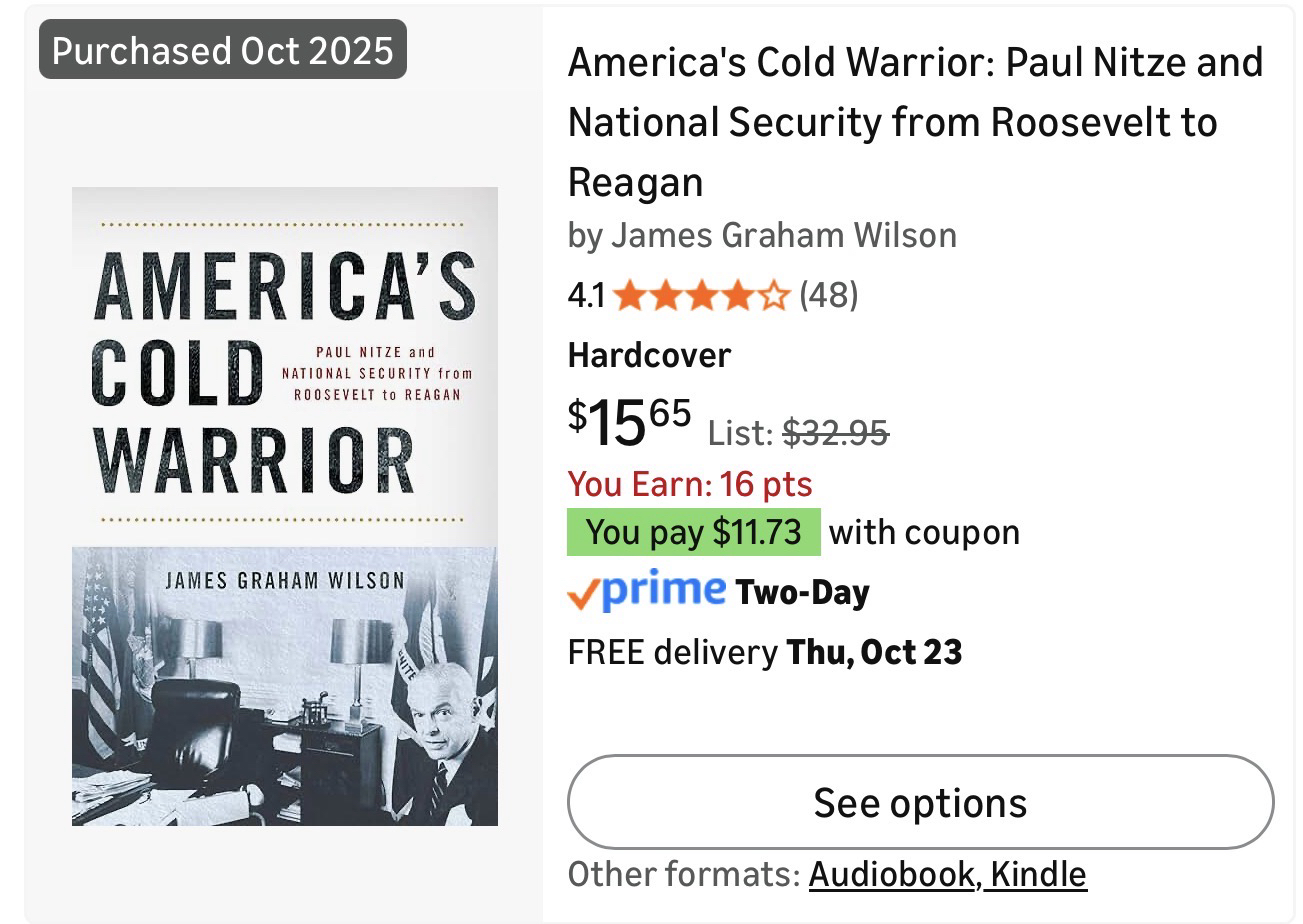Click the Two-Day shipping label
Image resolution: width=1303 pixels, height=924 pixels.
click(x=802, y=592)
